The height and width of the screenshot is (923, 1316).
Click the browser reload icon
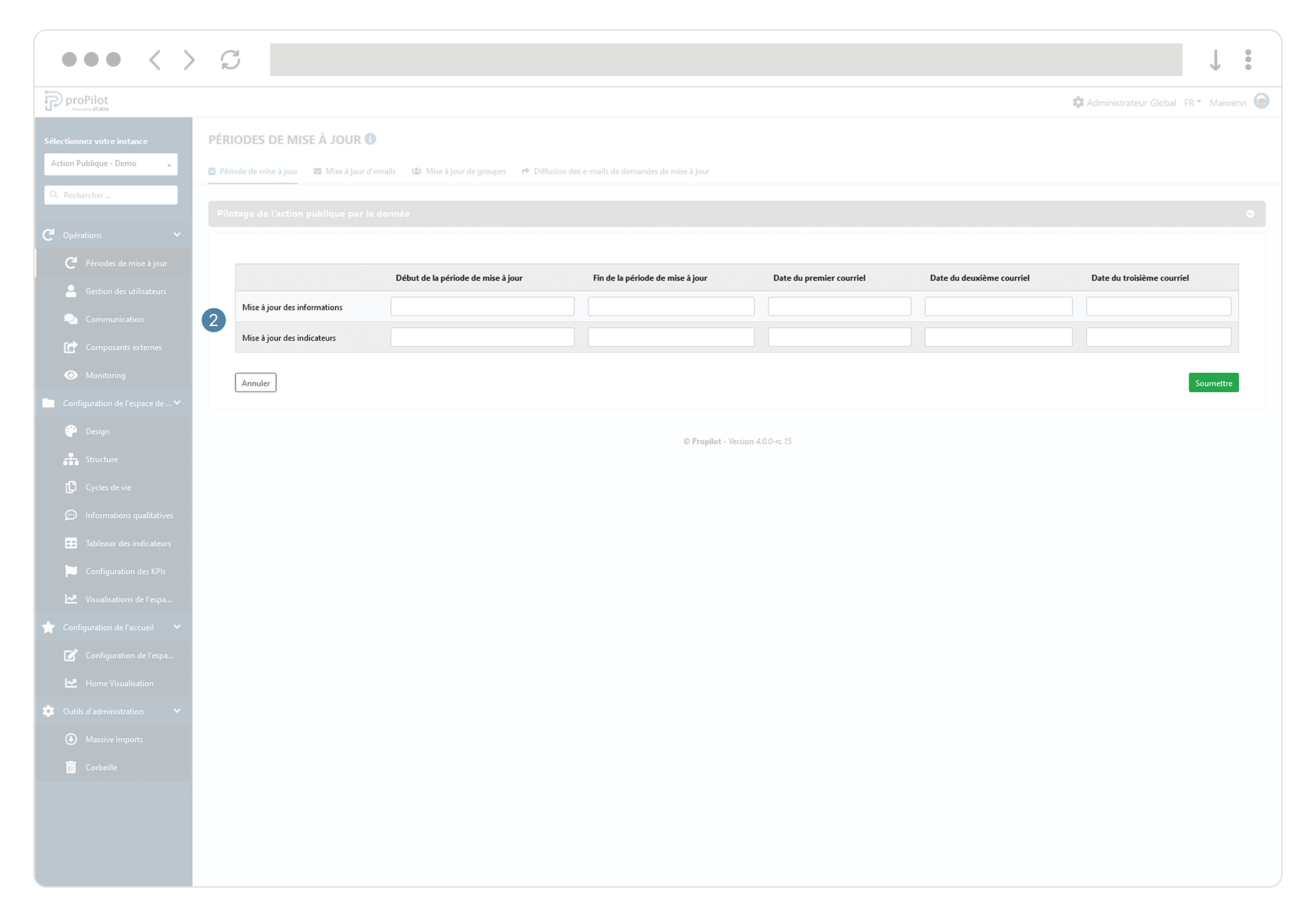pos(230,60)
